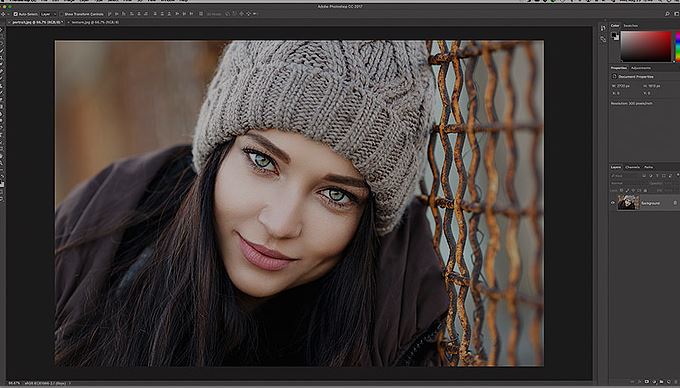Viewport: 680px width, 388px height.
Task: Click the search magnifier icon at top right
Action: [667, 14]
